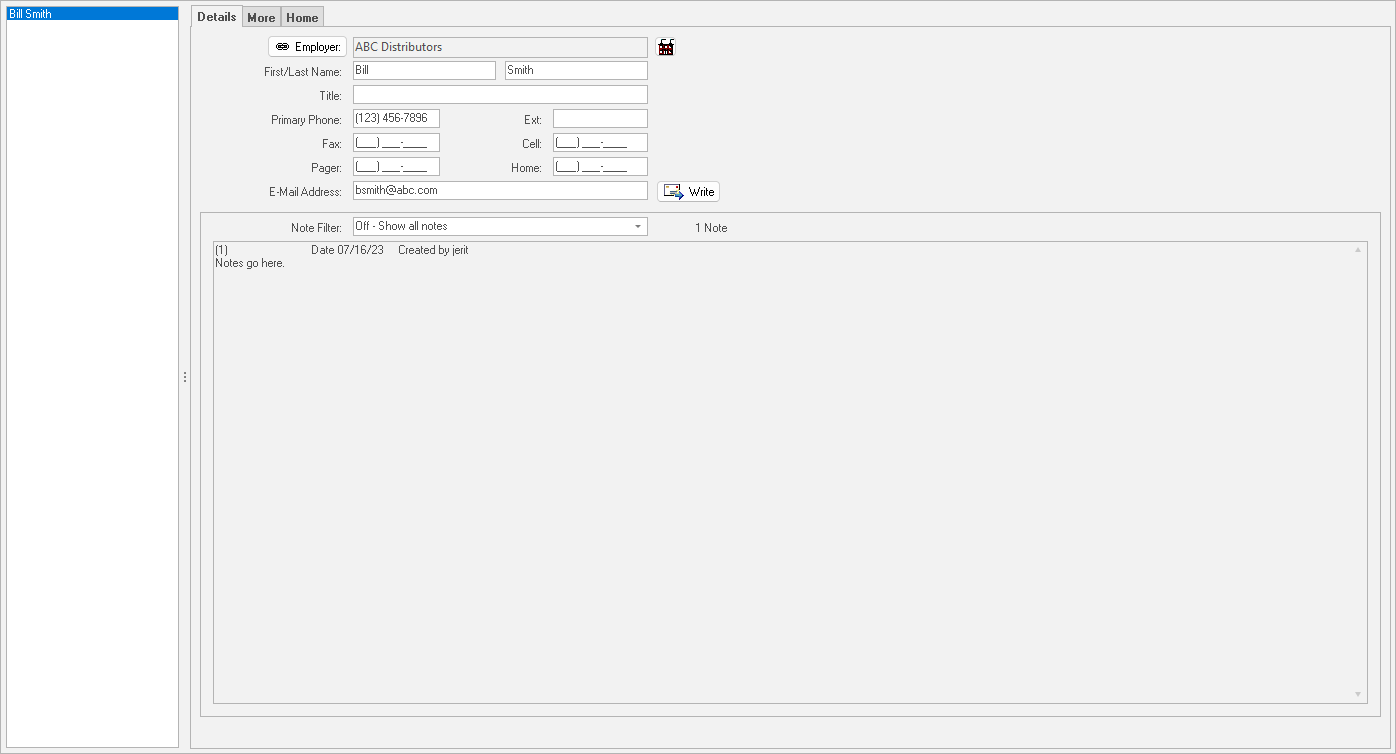Focus the empty Title field
The height and width of the screenshot is (754, 1396).
[x=500, y=95]
